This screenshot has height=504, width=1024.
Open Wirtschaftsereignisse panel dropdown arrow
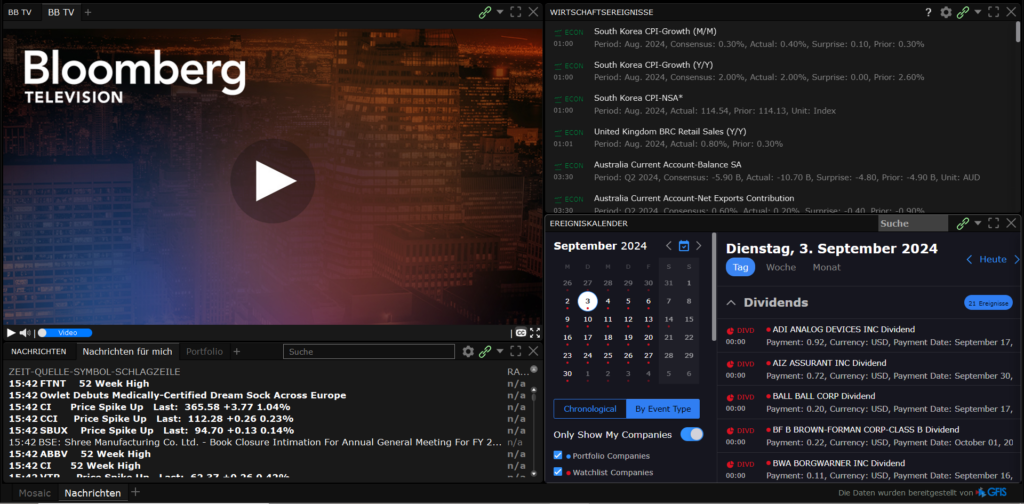[x=978, y=12]
